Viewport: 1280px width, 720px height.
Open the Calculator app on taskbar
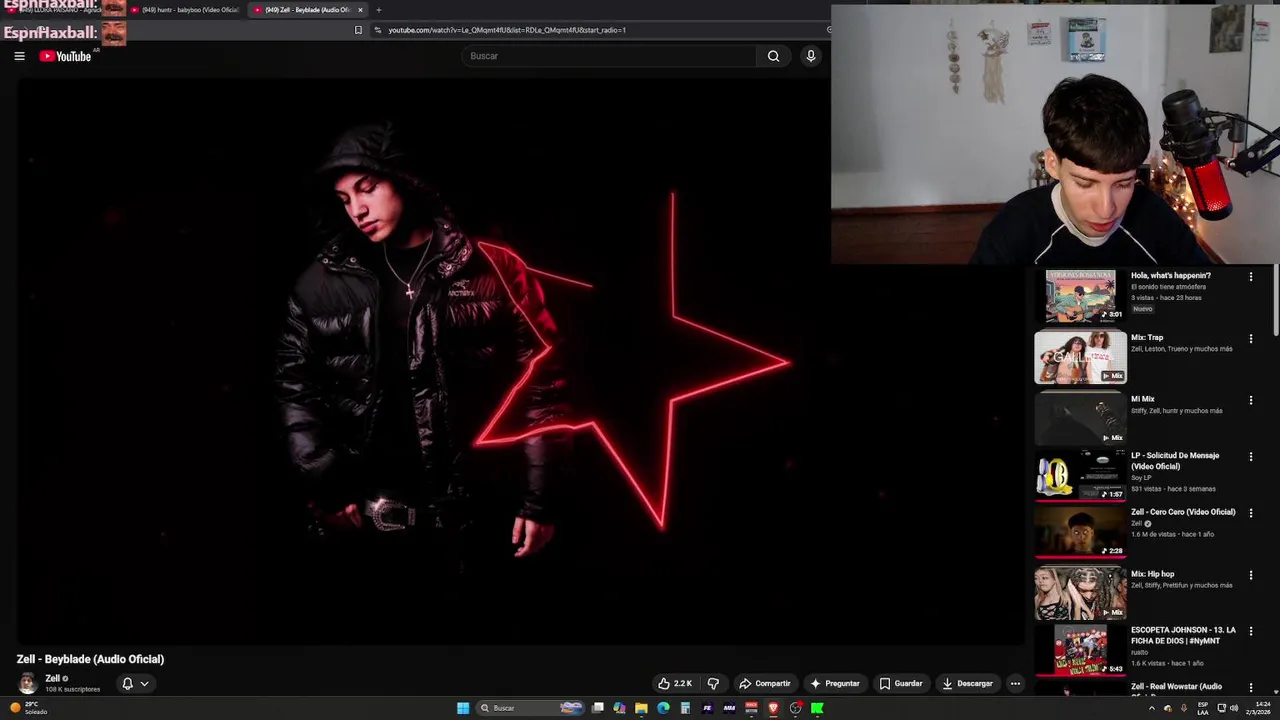pyautogui.click(x=685, y=708)
